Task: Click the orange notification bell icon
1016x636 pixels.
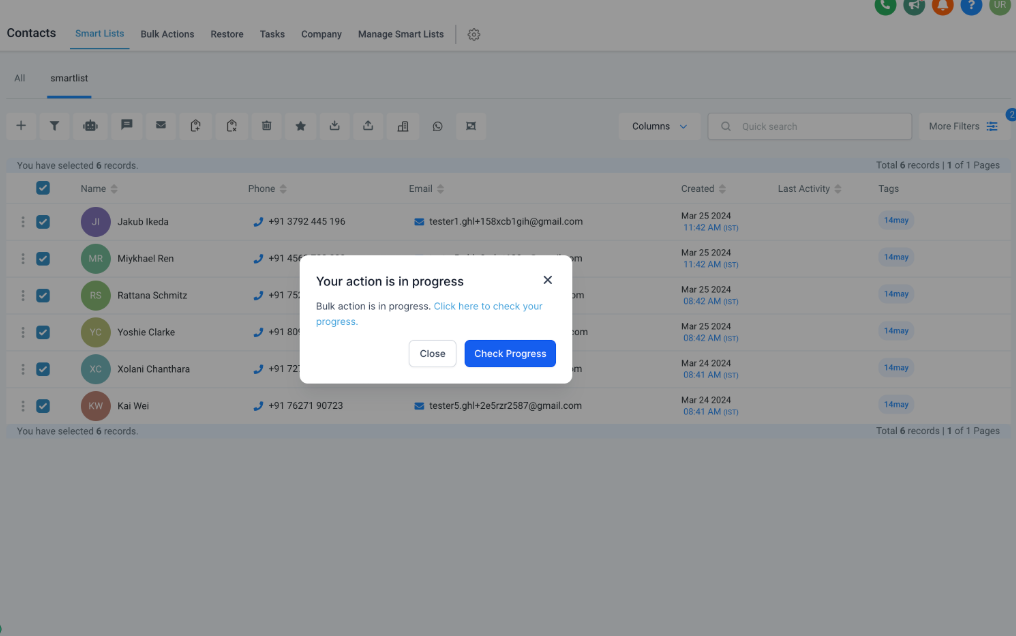Action: 942,6
